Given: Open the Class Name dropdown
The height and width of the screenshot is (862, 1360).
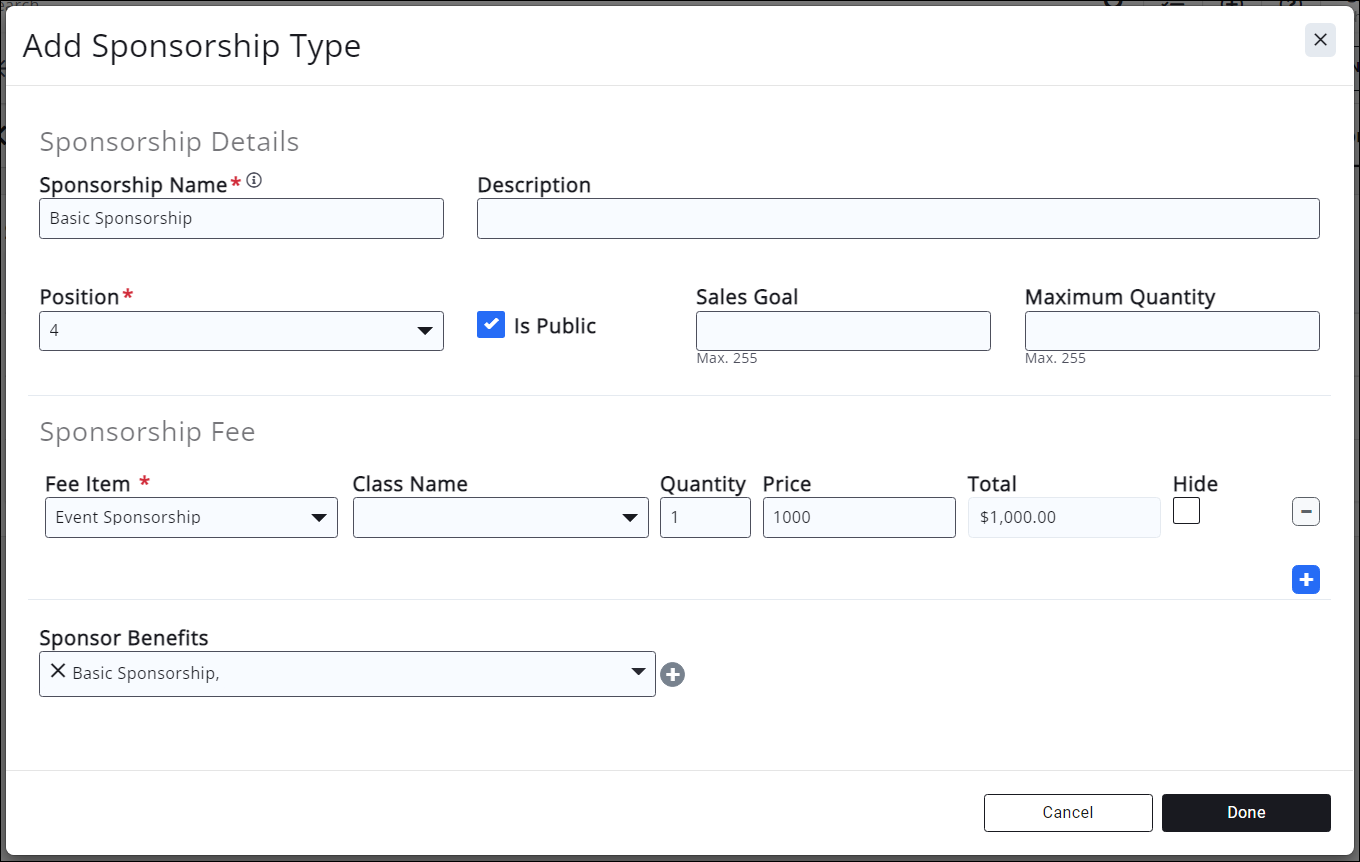Looking at the screenshot, I should click(x=500, y=518).
